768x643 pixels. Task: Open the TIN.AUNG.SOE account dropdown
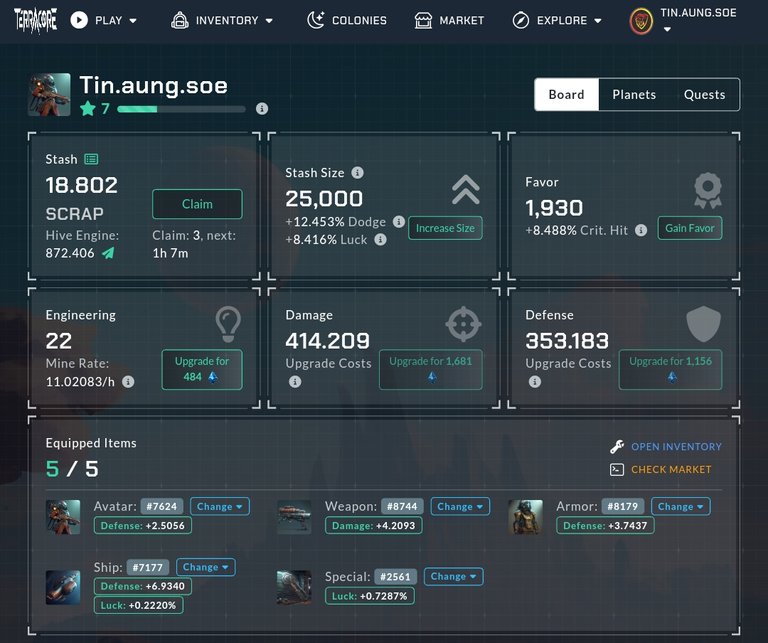(667, 29)
